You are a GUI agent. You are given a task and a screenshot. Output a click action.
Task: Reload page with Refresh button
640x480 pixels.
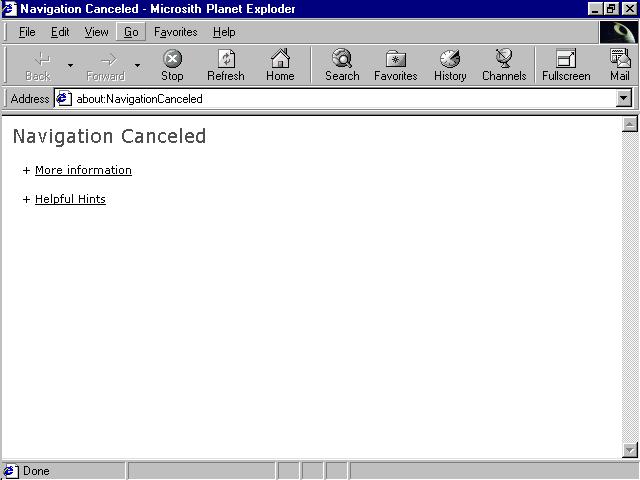click(226, 65)
